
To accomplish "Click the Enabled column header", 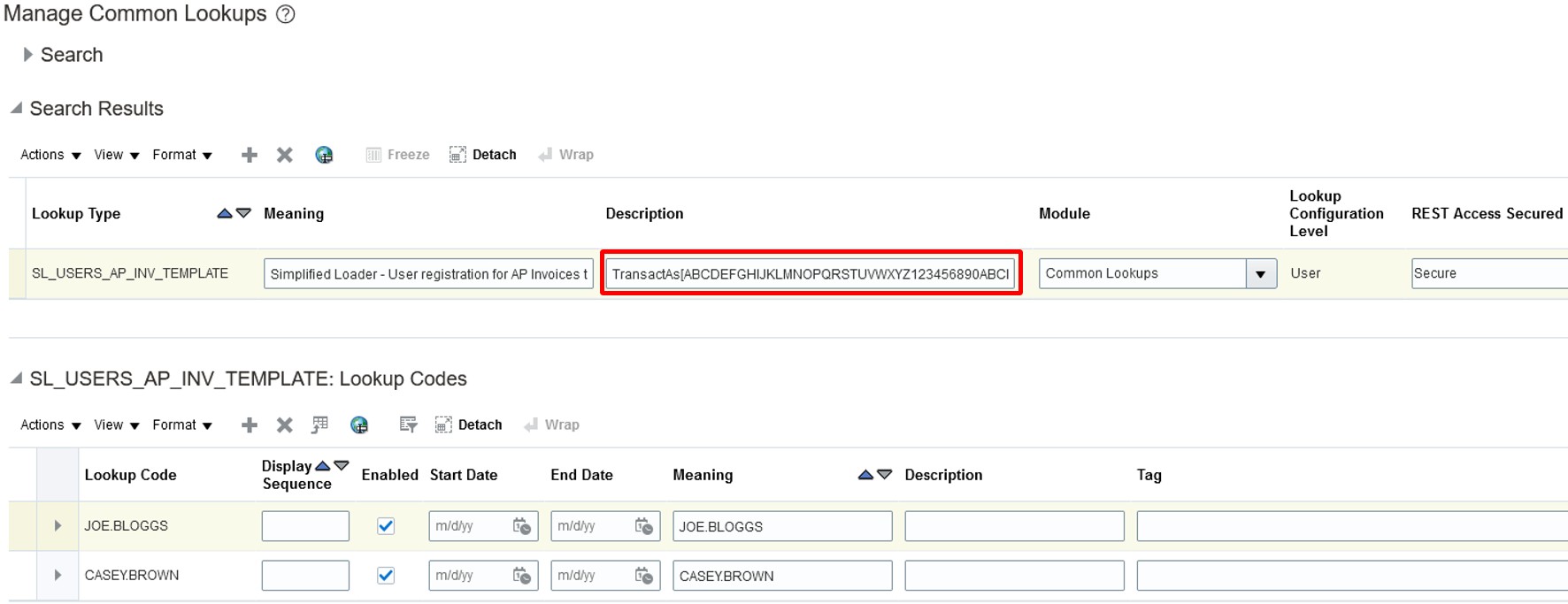I will [x=390, y=475].
